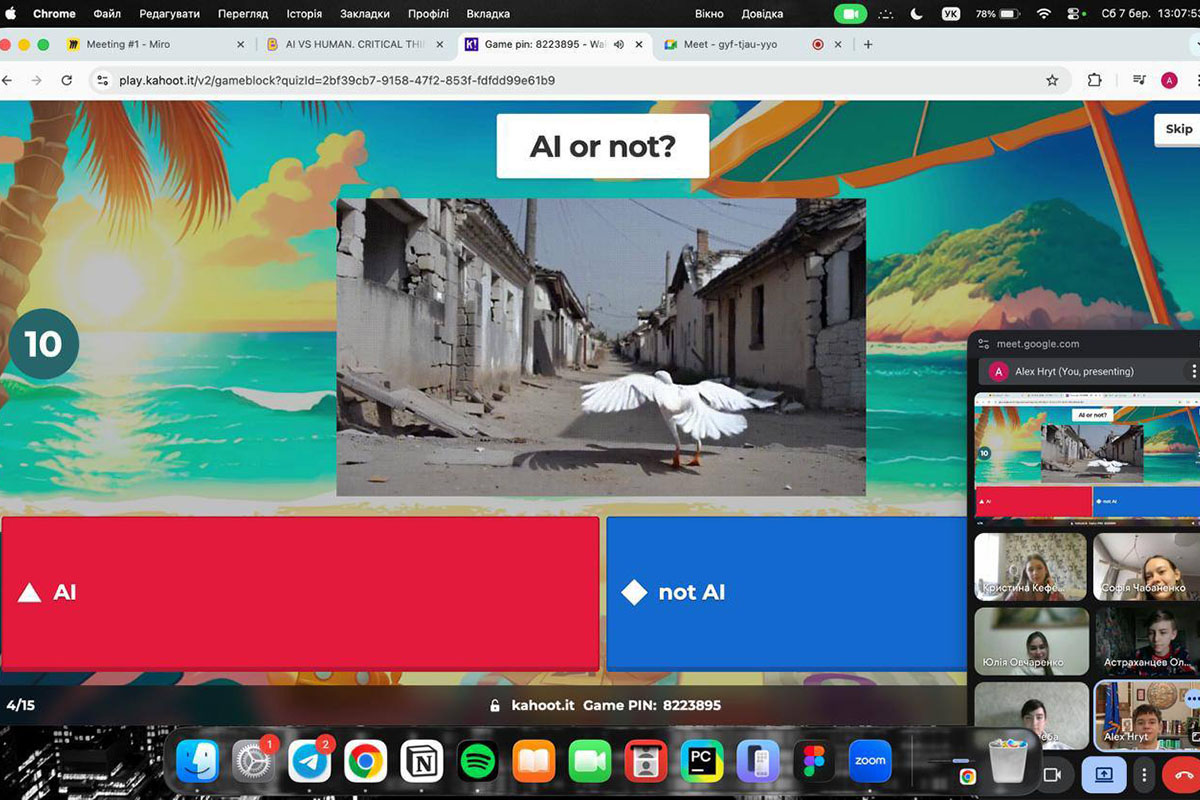This screenshot has height=800, width=1200.
Task: Open the Файл menu
Action: 107,14
